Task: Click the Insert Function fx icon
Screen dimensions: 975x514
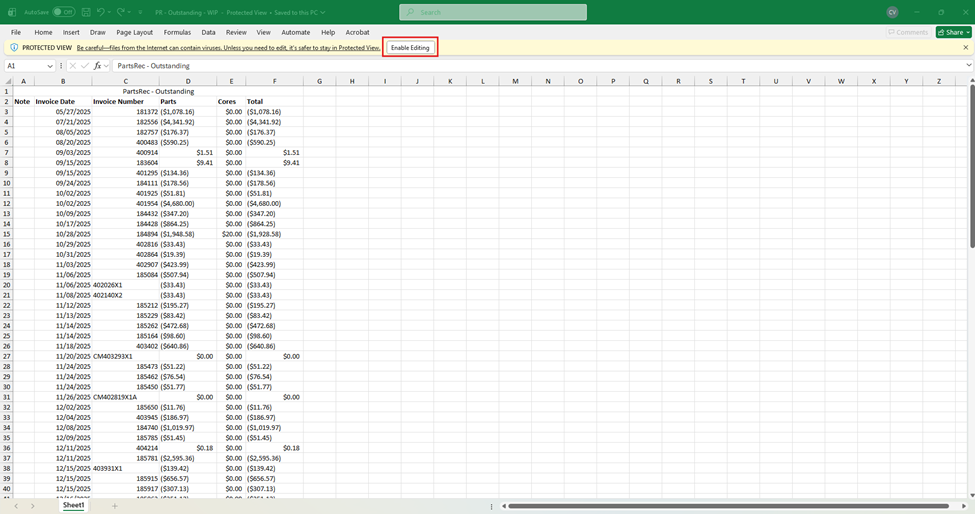Action: (x=98, y=66)
